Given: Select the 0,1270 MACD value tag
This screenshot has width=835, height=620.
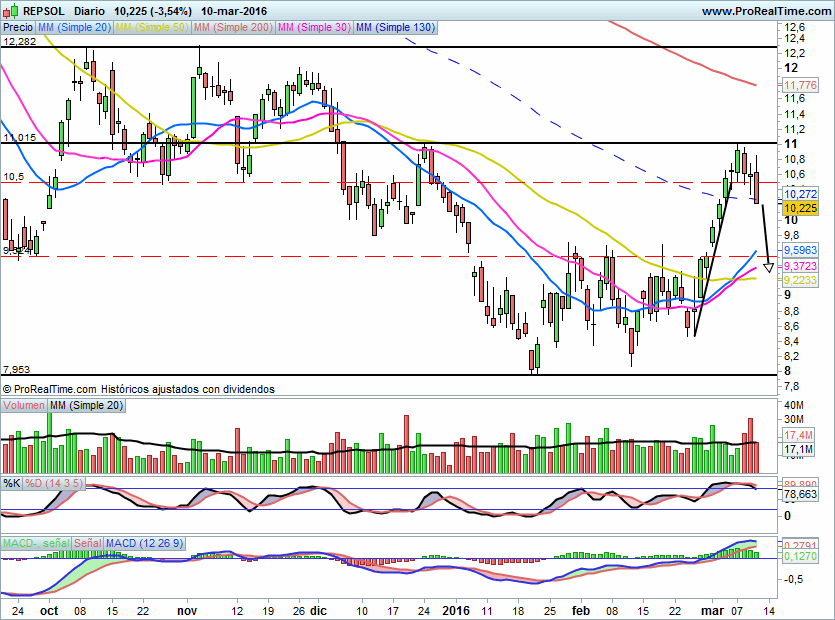Looking at the screenshot, I should 800,556.
